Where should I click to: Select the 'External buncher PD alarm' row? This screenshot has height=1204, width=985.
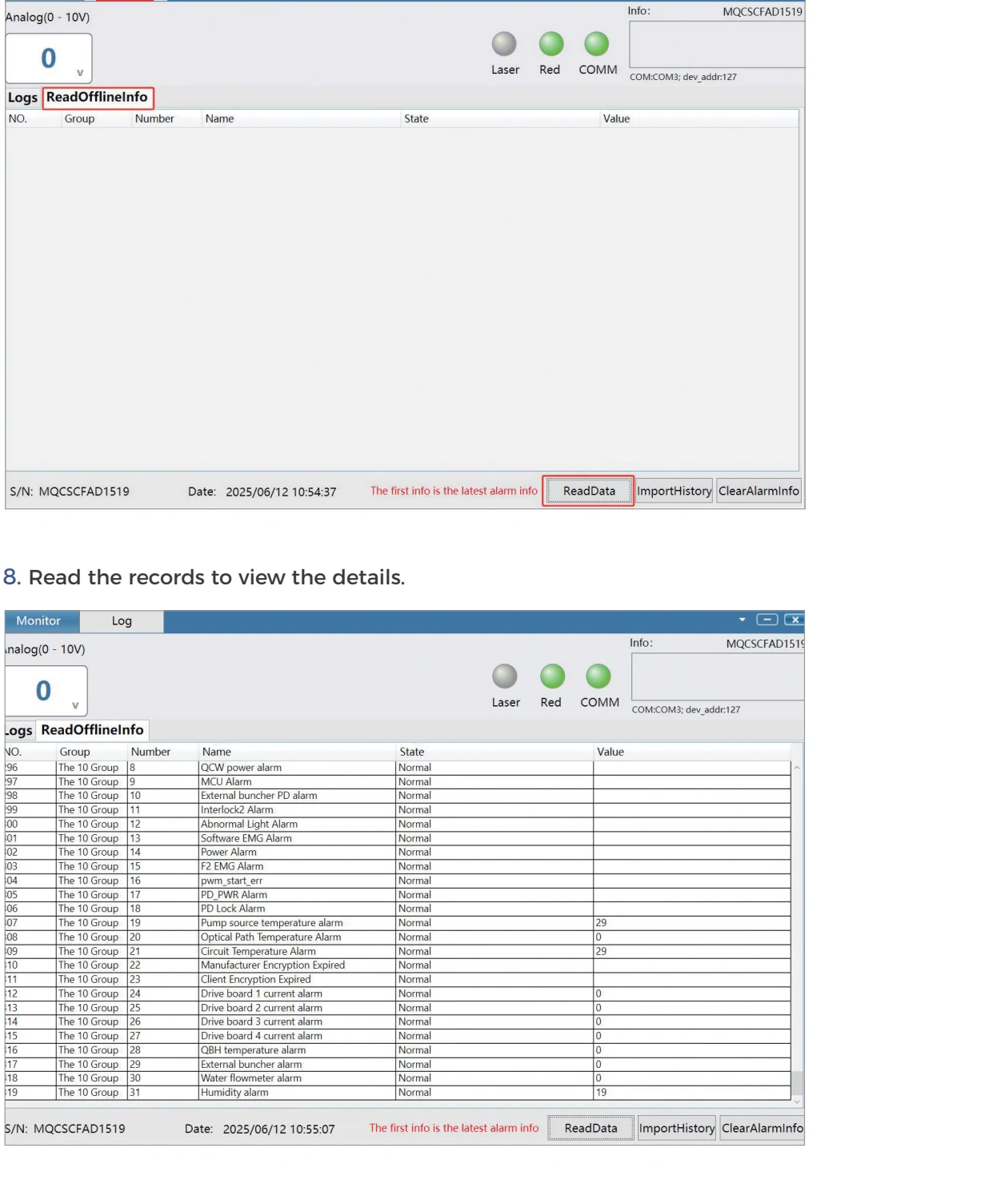pos(398,796)
